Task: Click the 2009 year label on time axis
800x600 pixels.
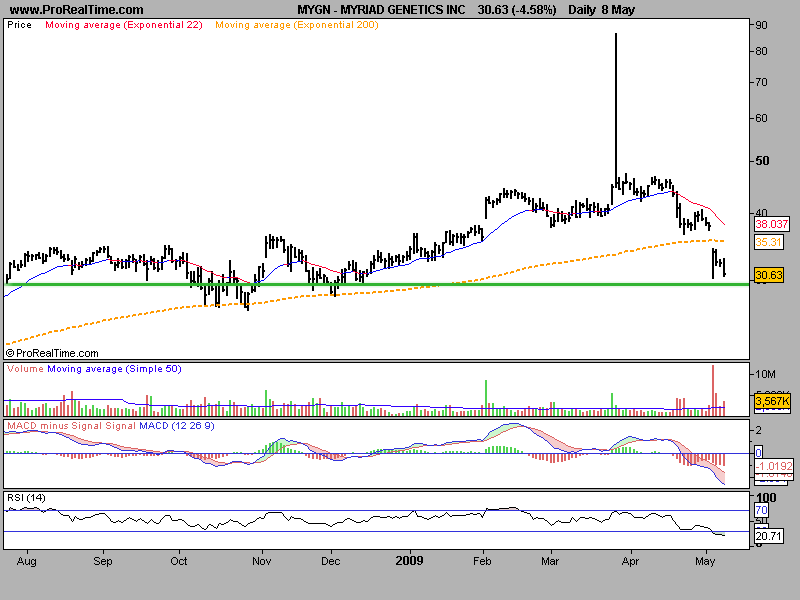Action: 409,561
